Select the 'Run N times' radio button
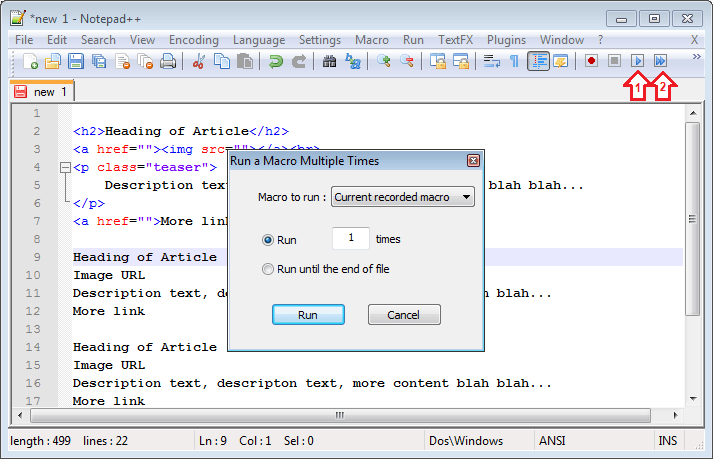This screenshot has height=459, width=713. pyautogui.click(x=267, y=240)
